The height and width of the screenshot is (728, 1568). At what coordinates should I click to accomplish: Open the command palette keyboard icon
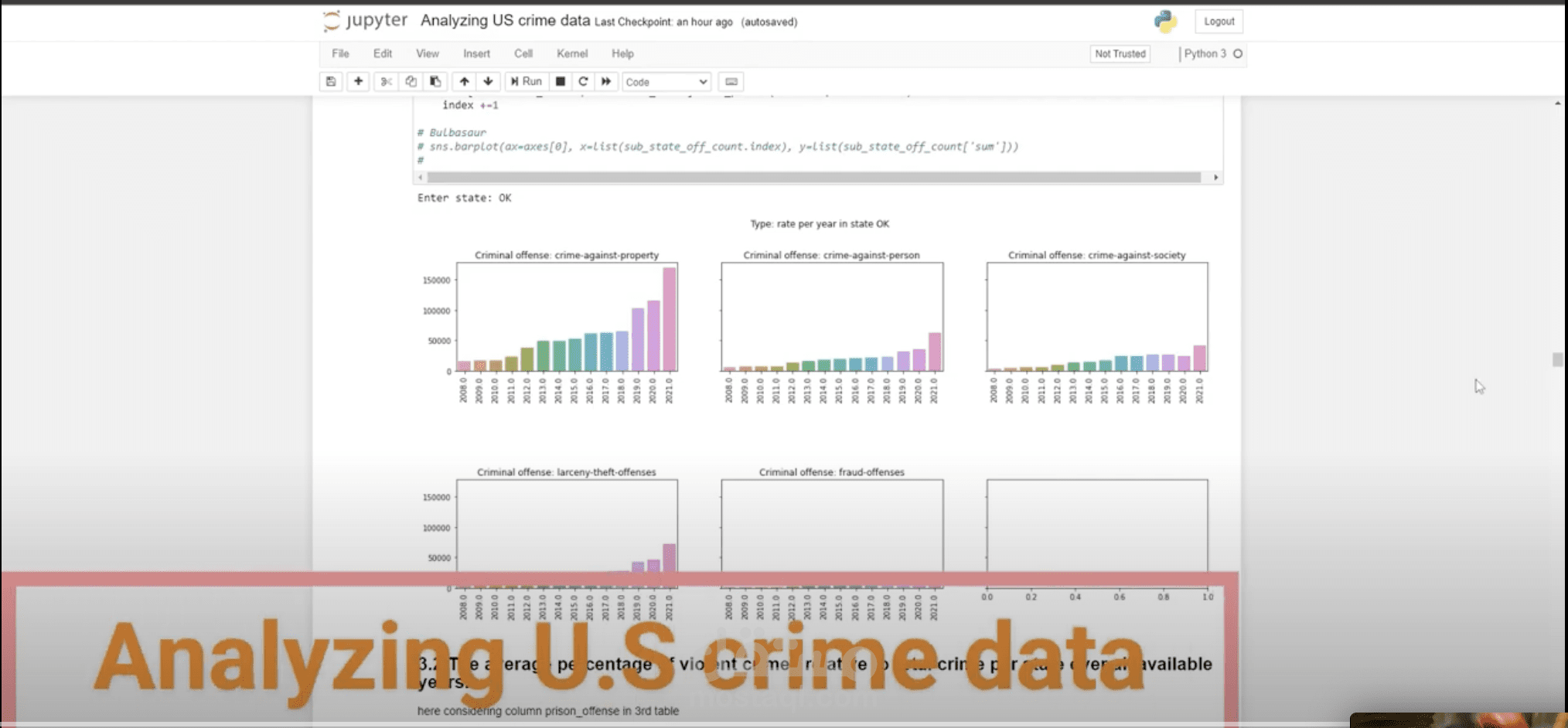click(x=730, y=81)
